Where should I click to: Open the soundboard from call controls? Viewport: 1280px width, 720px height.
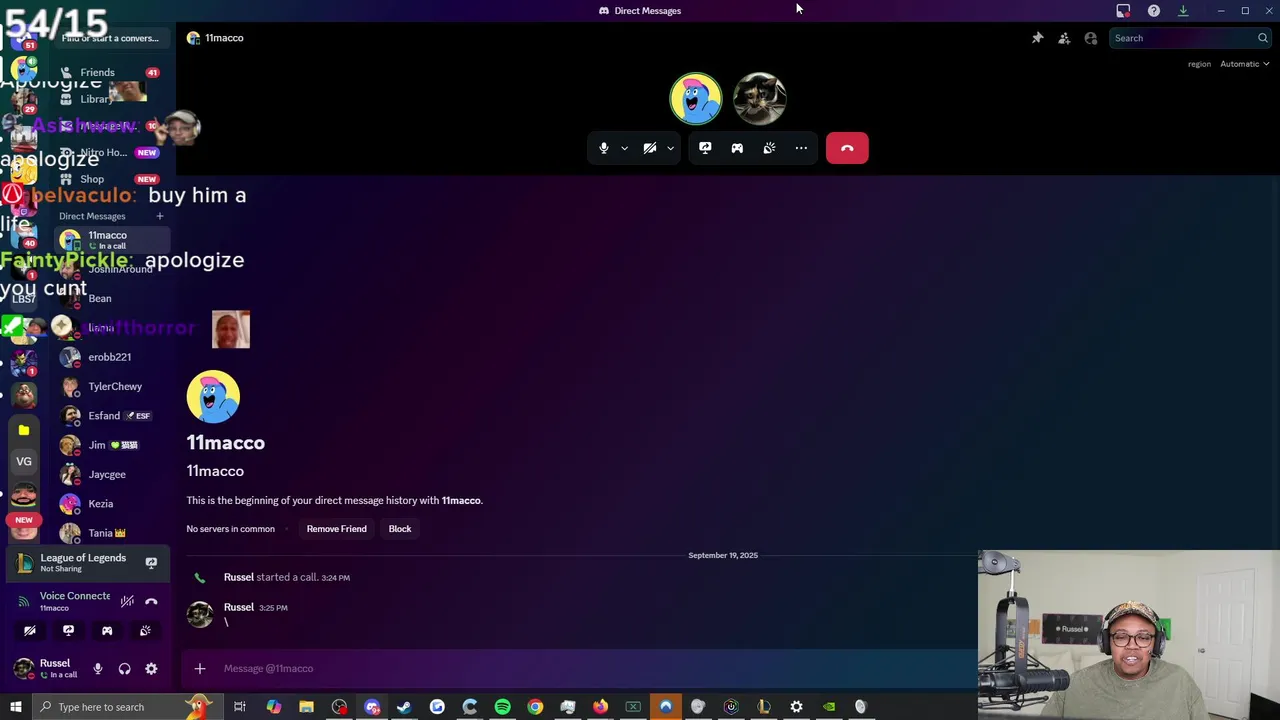769,148
